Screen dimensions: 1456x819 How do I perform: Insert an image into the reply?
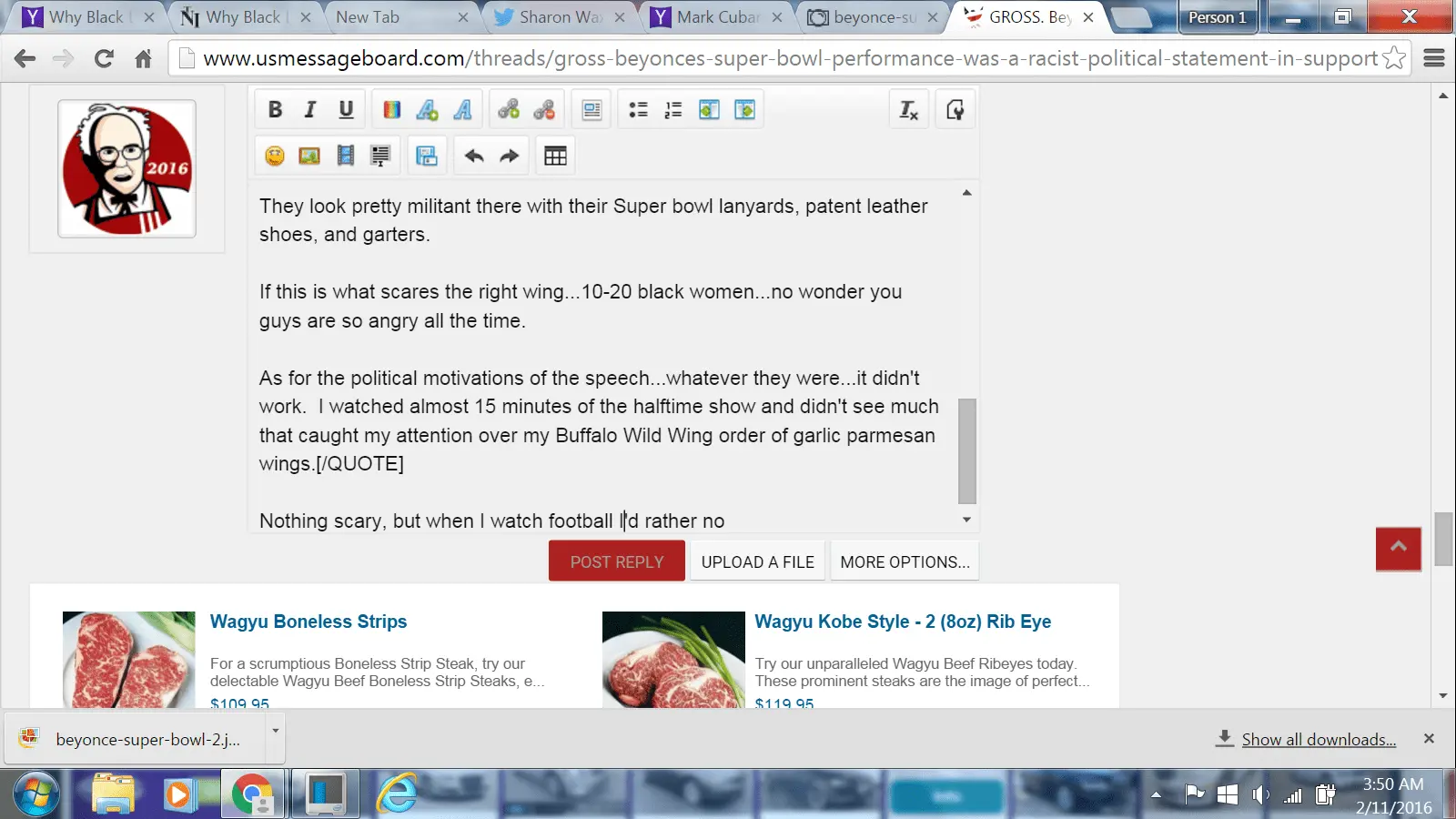click(309, 157)
